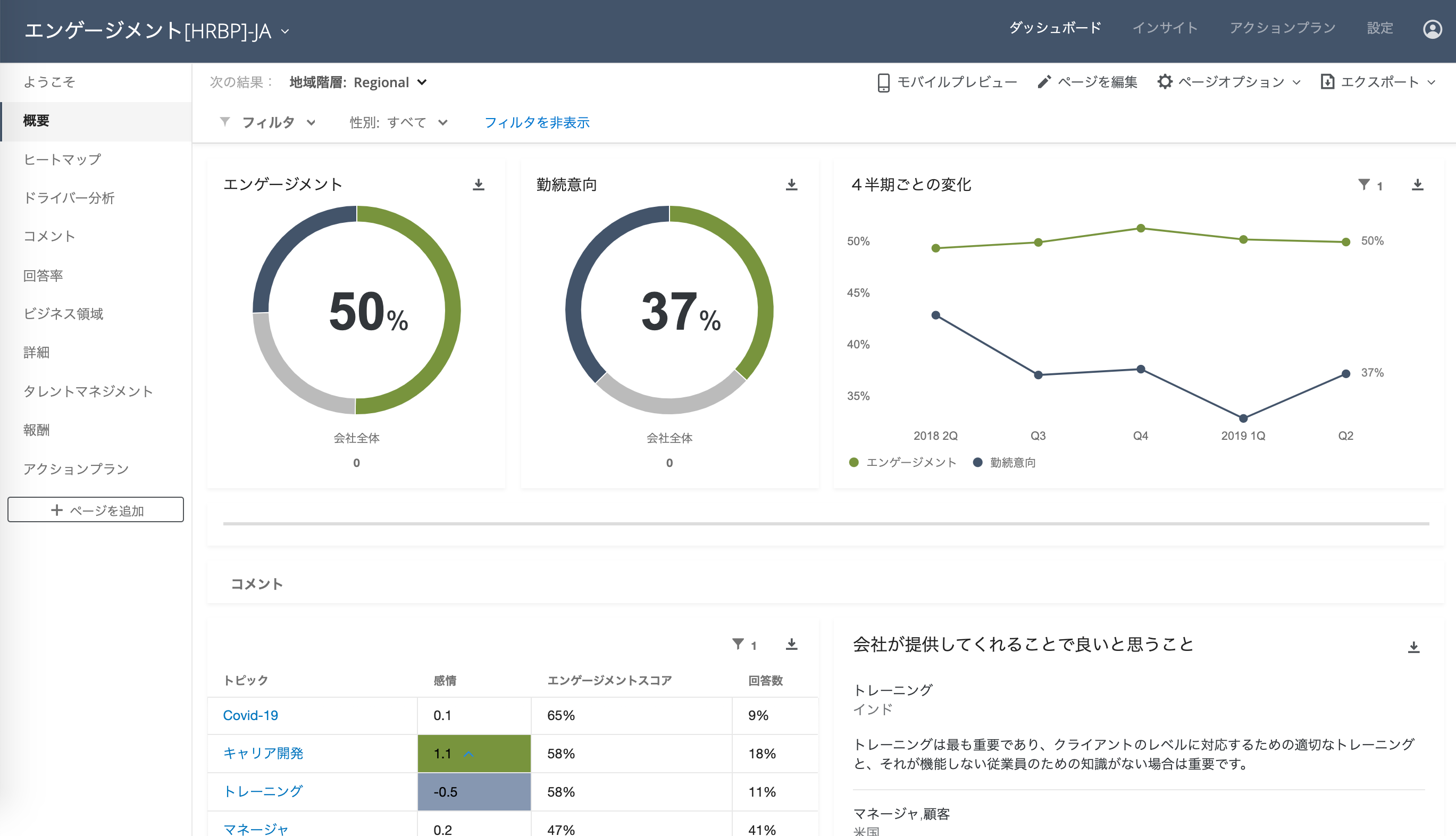Click the user account profile icon
Viewport: 1456px width, 836px height.
[x=1432, y=29]
